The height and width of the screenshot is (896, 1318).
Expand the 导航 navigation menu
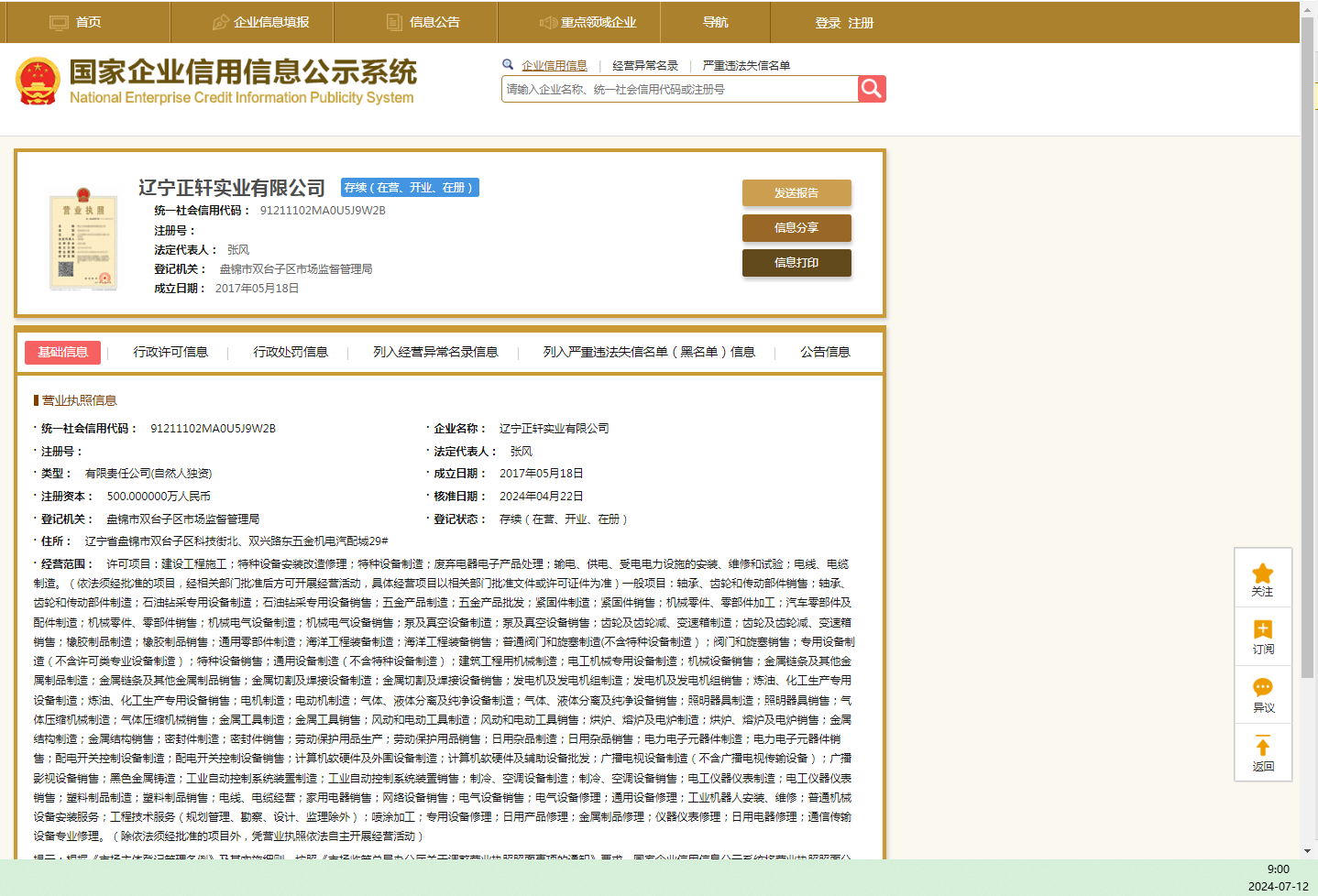(715, 22)
